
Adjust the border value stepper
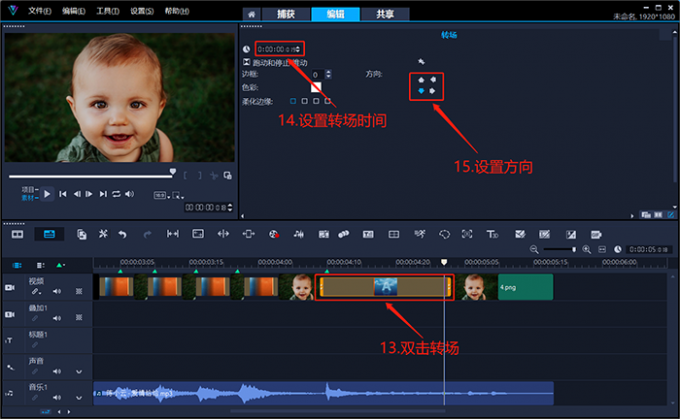tap(328, 75)
